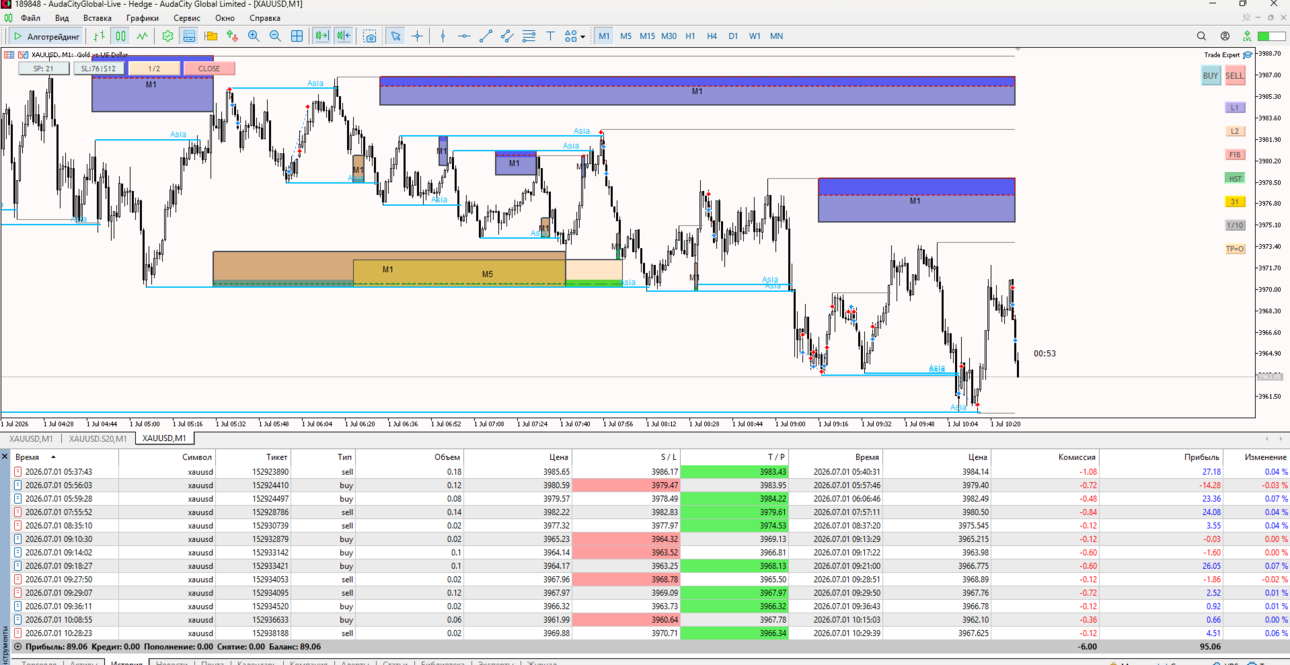This screenshot has width=1290, height=665.
Task: Switch timeframe to MN
Action: (777, 36)
